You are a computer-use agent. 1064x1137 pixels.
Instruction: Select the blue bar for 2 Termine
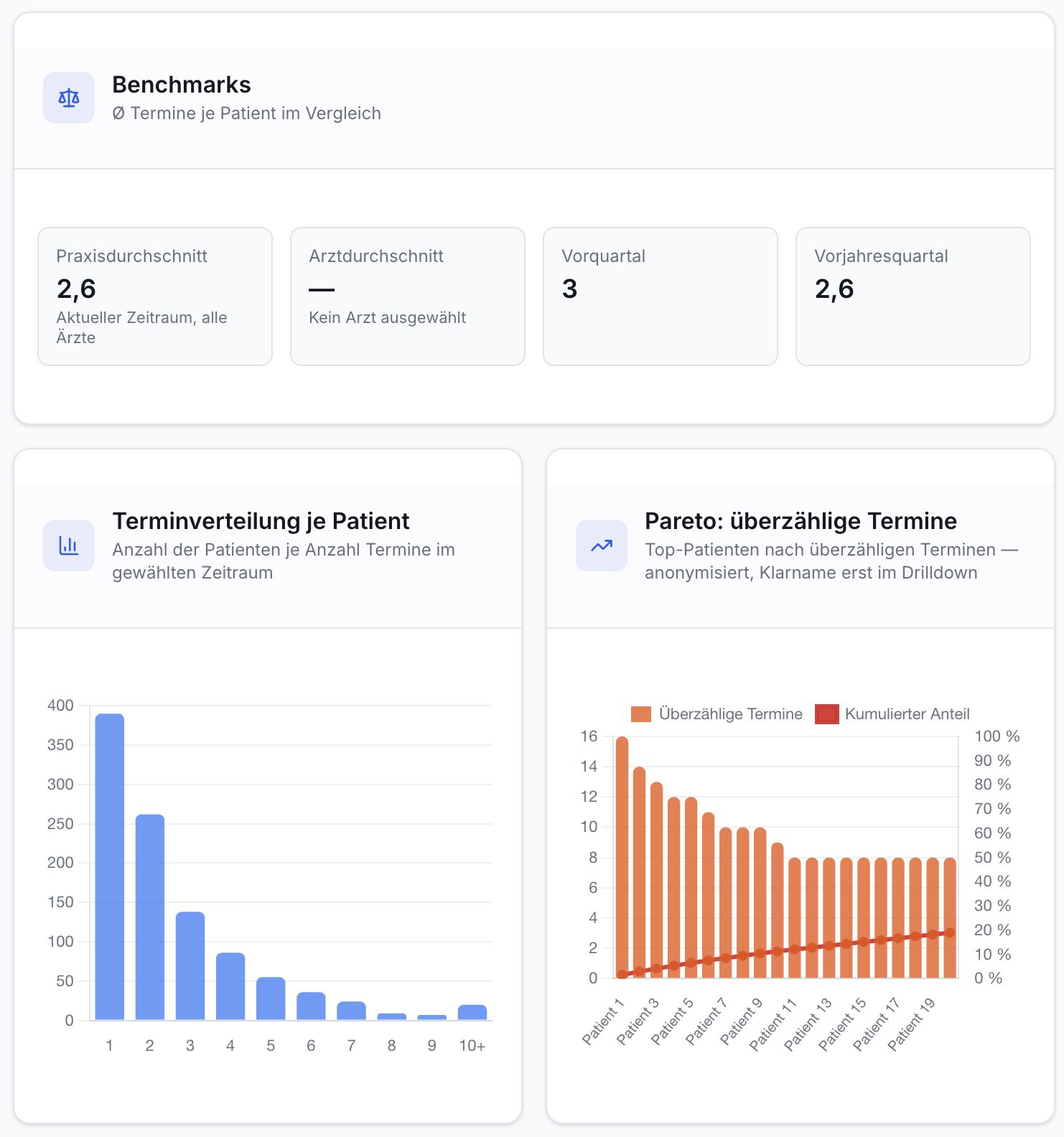point(150,917)
